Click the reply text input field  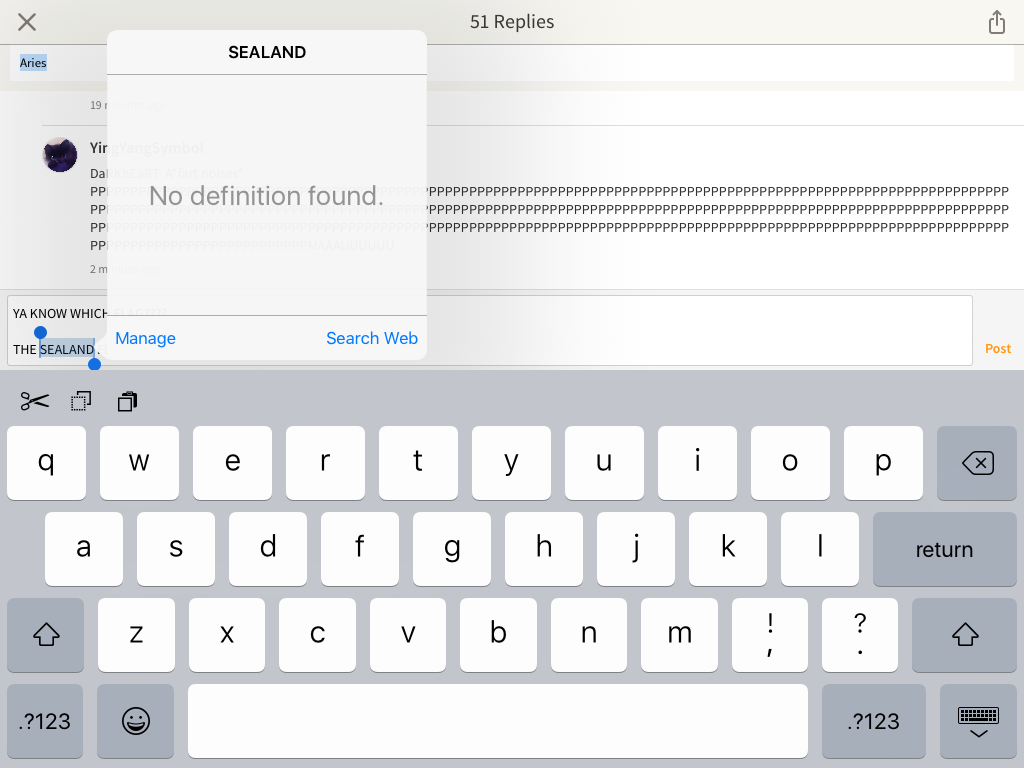click(490, 330)
